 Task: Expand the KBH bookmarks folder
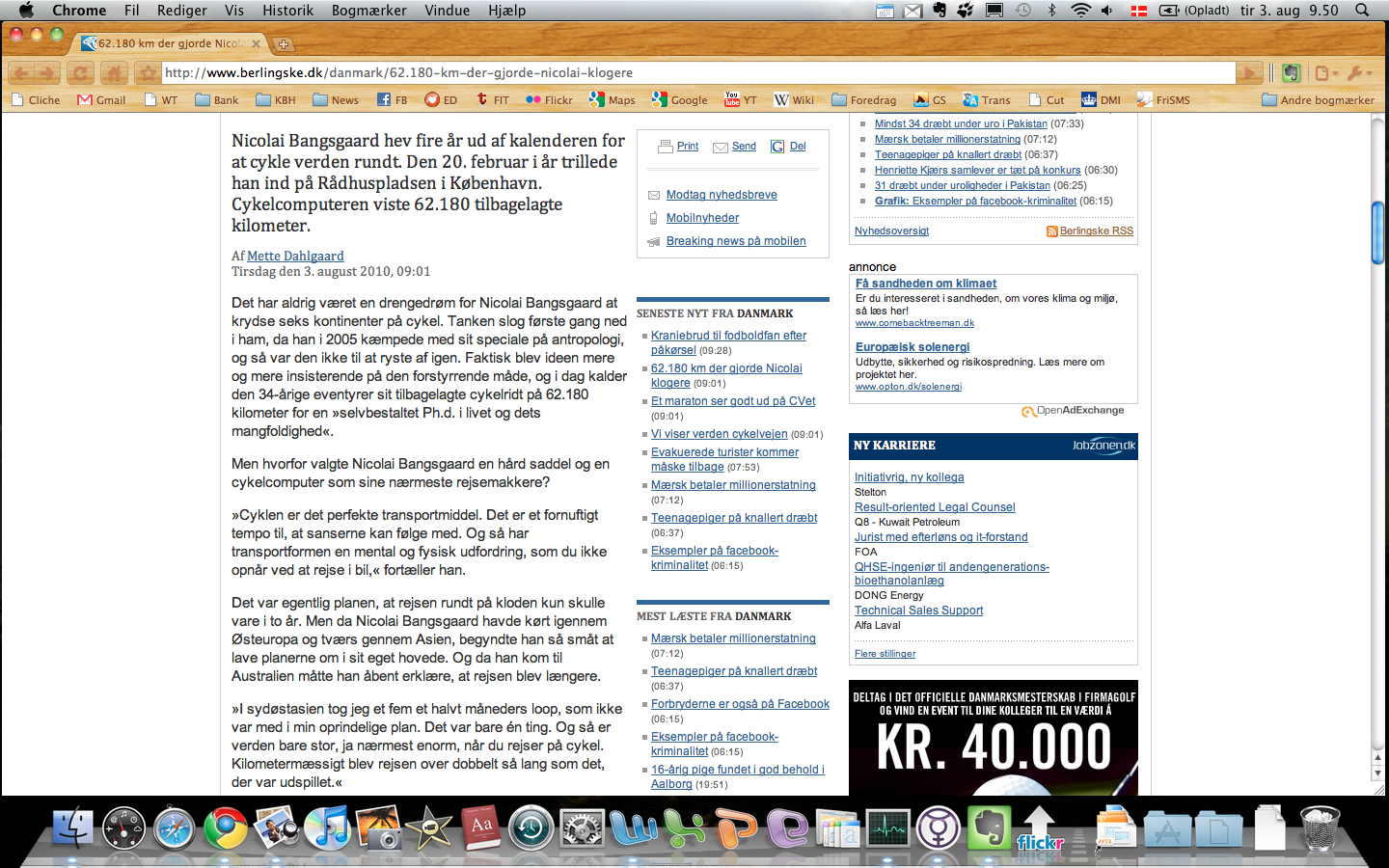click(276, 99)
